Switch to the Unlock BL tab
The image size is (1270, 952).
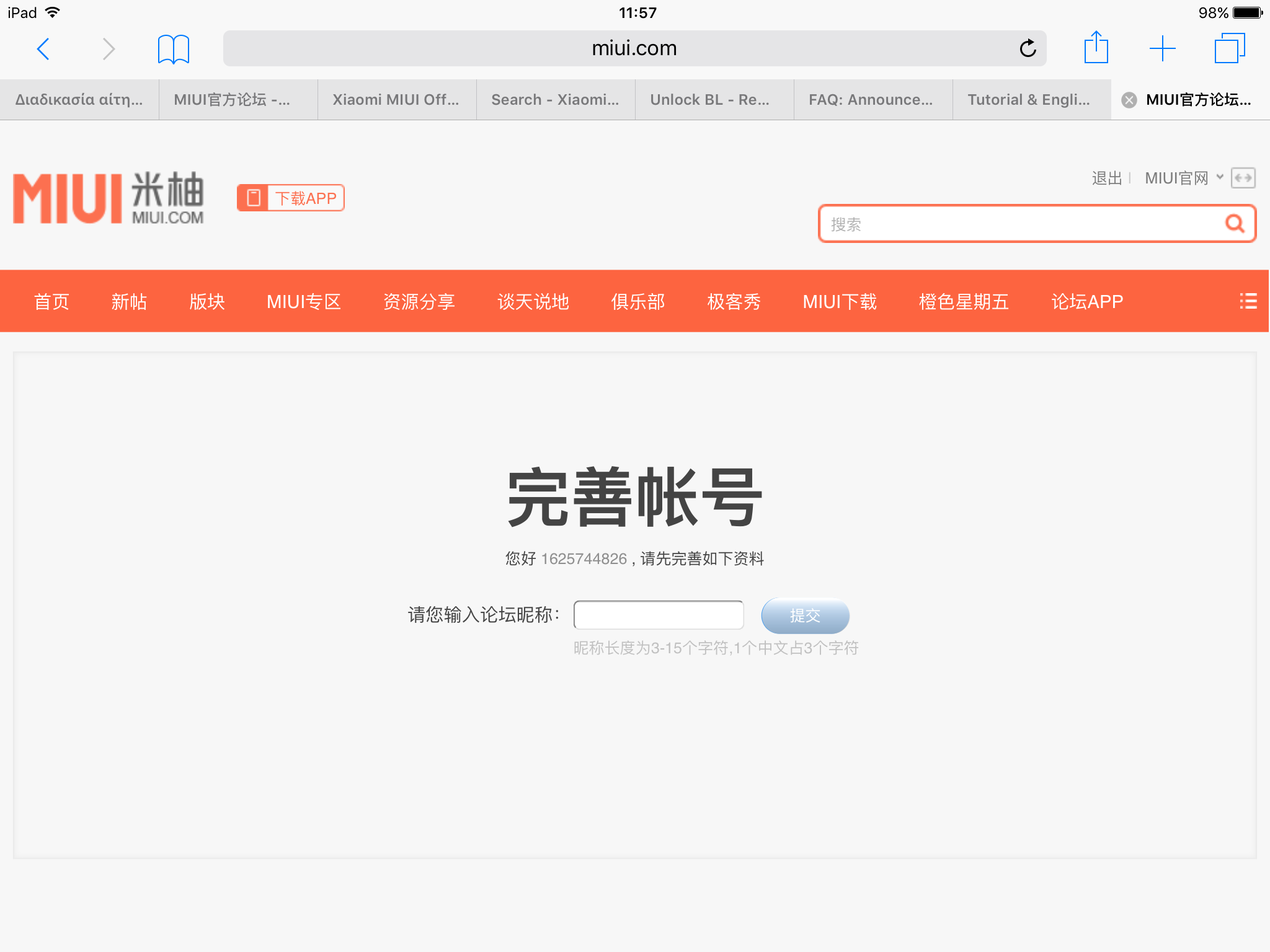click(710, 100)
